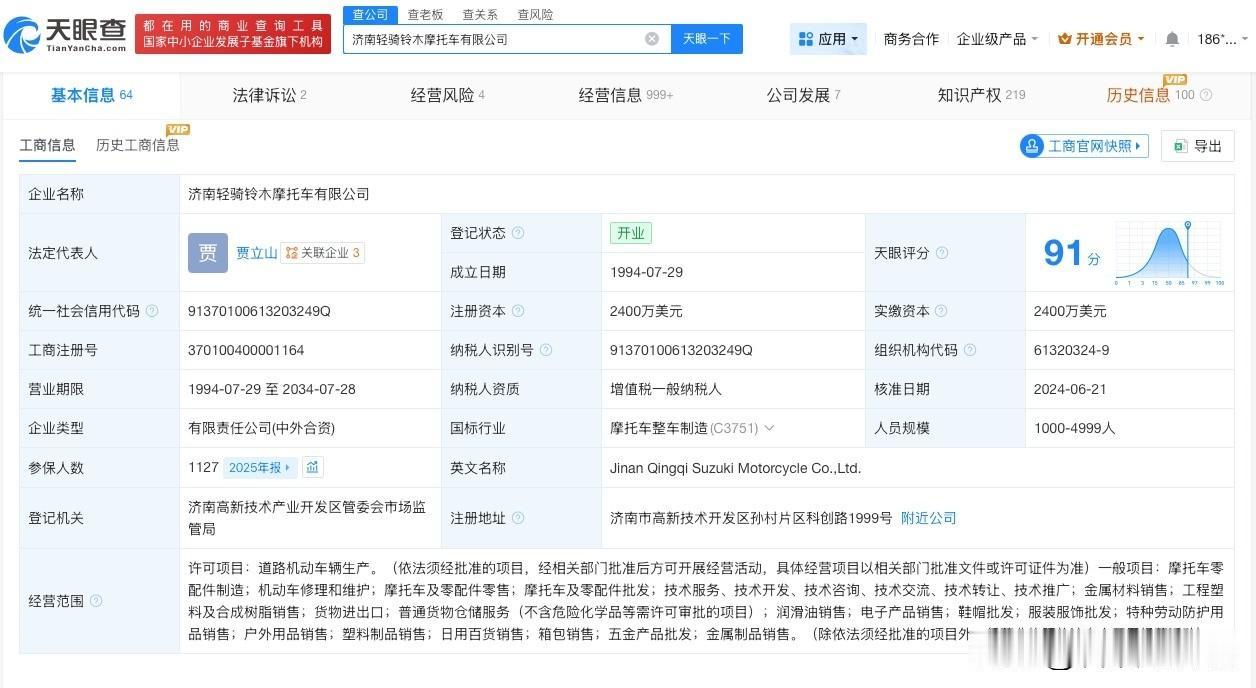Click help icon next to 纳税人识别号
The image size is (1256, 688).
point(546,350)
